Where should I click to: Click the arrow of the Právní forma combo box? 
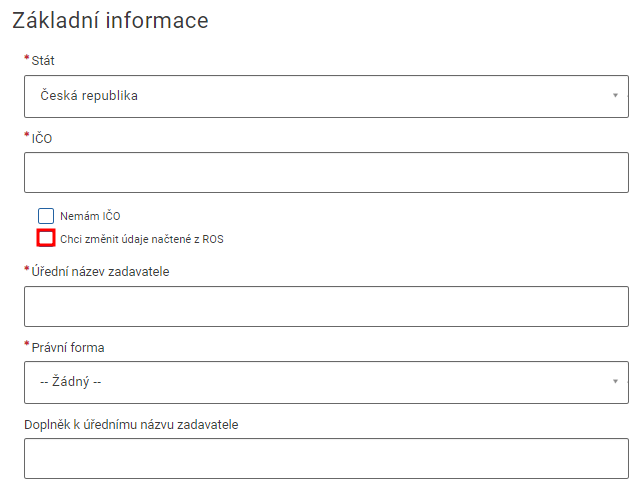[615, 382]
